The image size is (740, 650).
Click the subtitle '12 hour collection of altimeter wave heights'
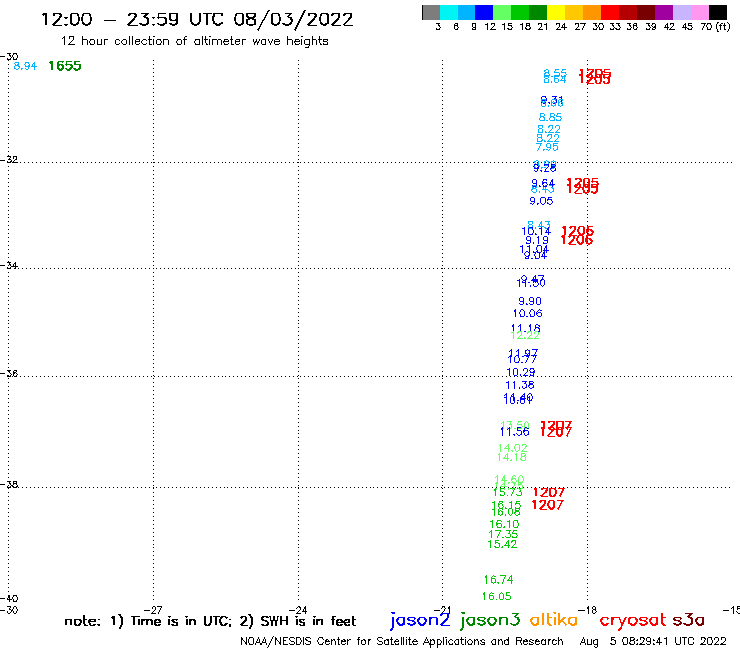194,41
